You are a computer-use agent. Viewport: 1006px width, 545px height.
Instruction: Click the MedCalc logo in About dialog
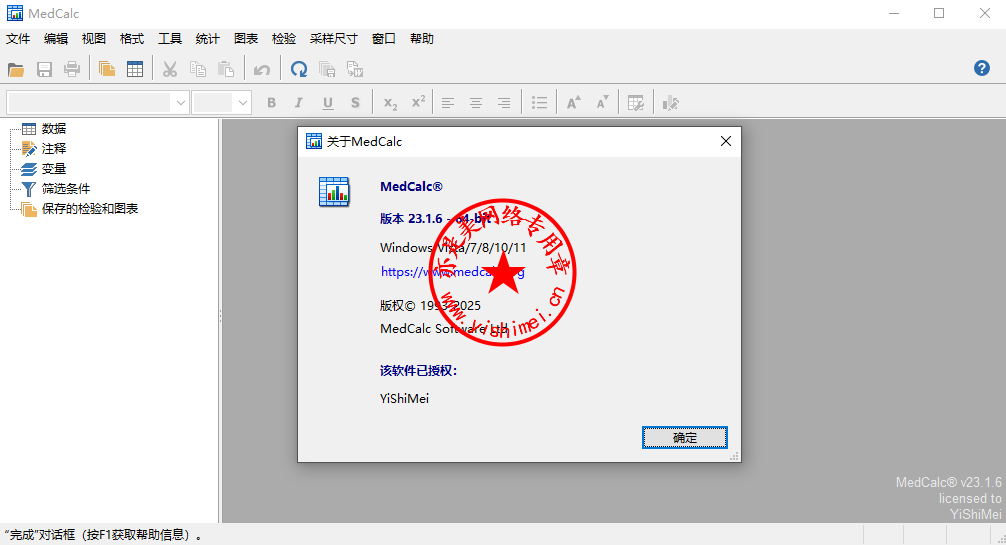pos(334,191)
